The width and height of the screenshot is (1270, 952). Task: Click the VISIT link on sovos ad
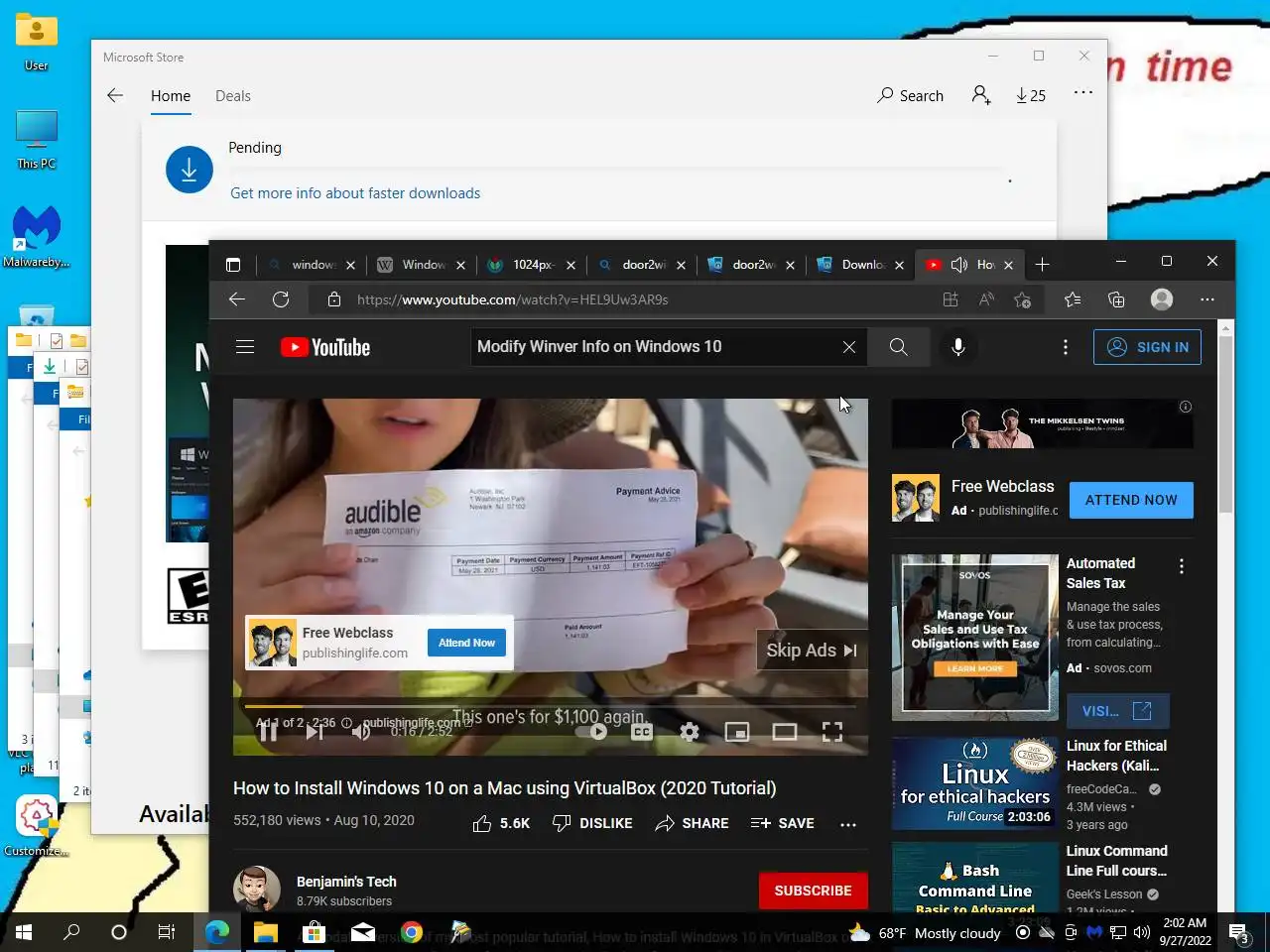pyautogui.click(x=1117, y=711)
